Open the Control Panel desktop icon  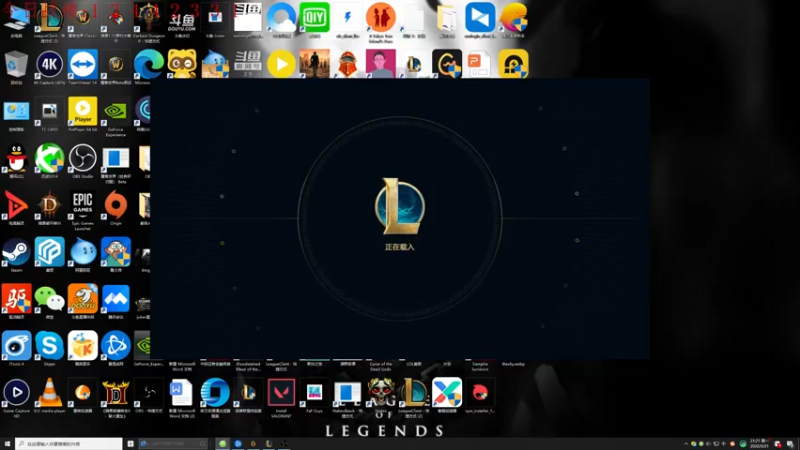[x=16, y=111]
